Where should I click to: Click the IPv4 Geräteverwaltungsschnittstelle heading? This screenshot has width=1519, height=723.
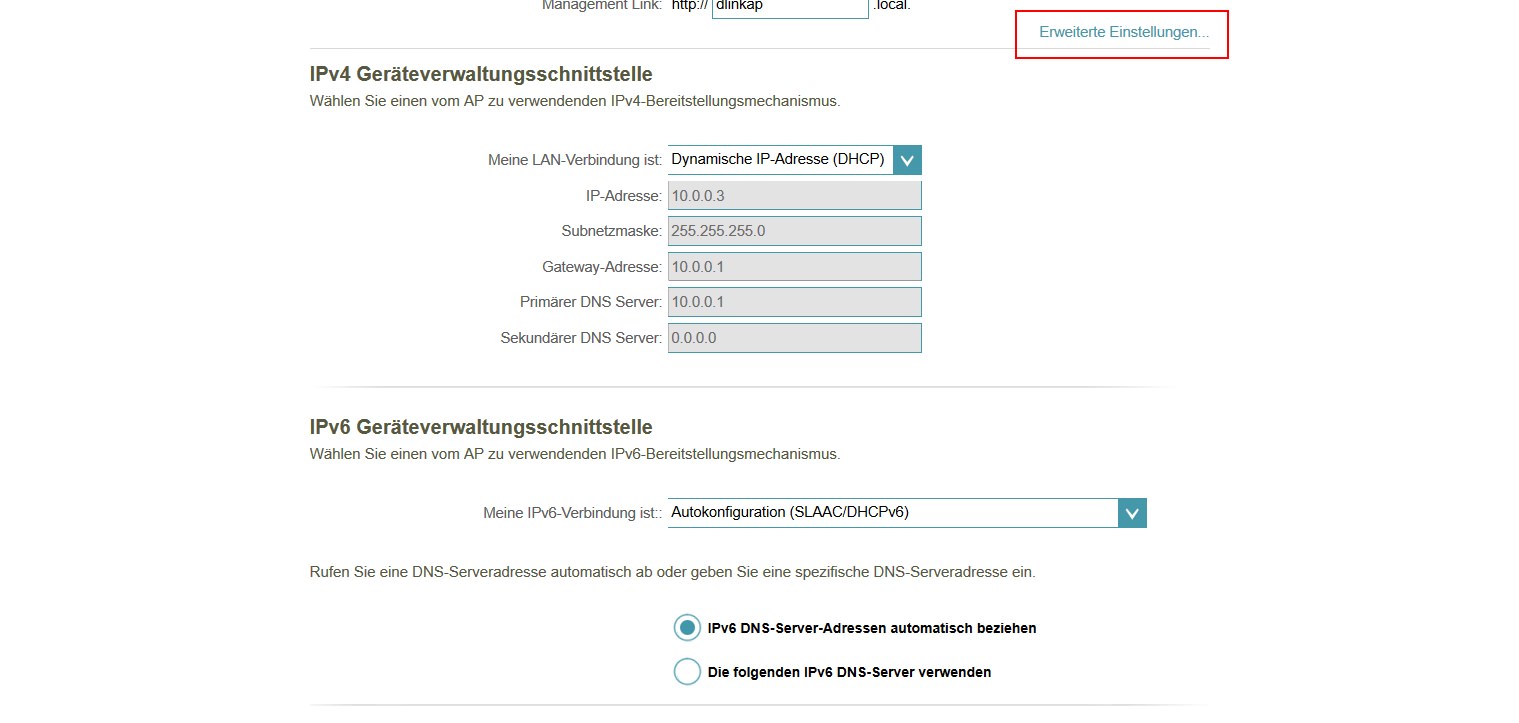tap(481, 74)
